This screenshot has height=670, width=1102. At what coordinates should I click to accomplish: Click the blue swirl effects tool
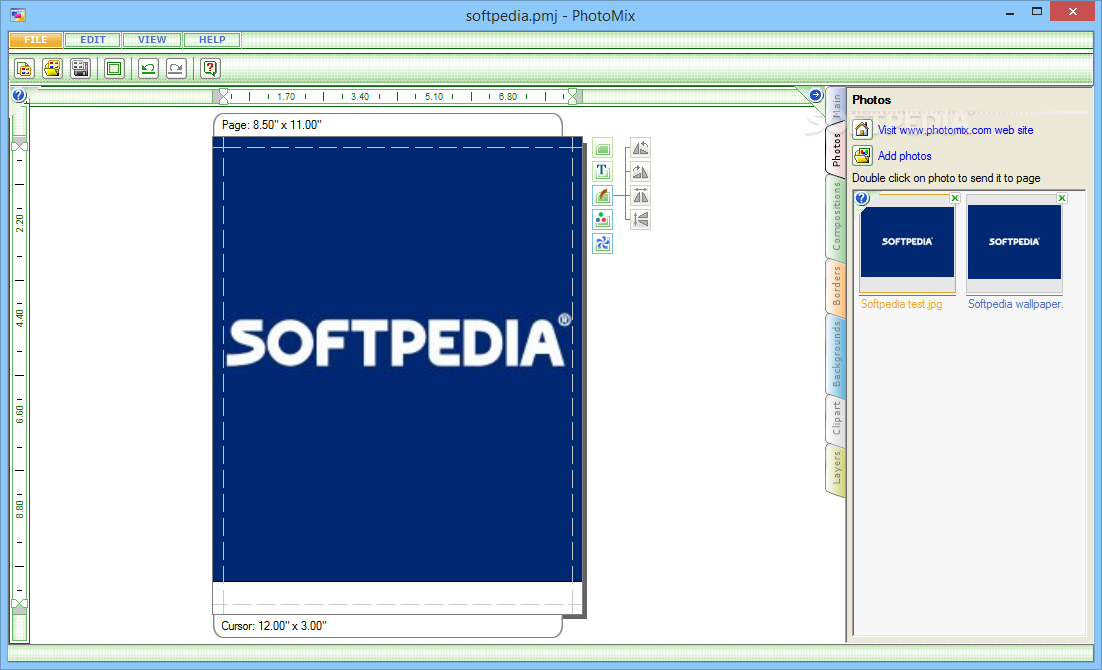click(x=602, y=243)
